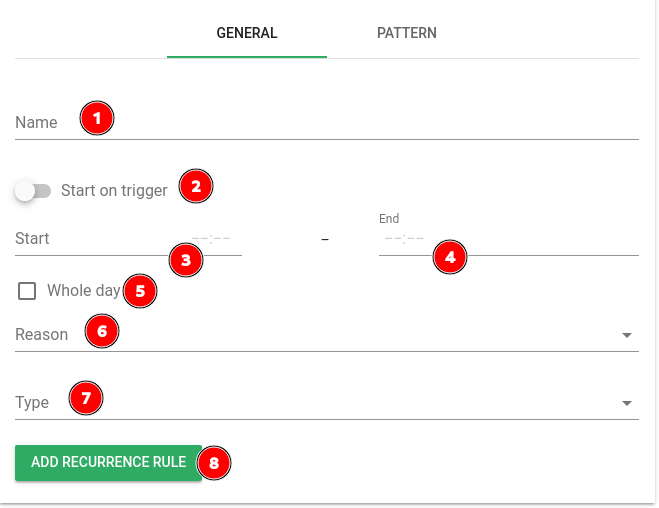The height and width of the screenshot is (508, 659).
Task: Click red annotation marker number 4
Action: tap(450, 257)
